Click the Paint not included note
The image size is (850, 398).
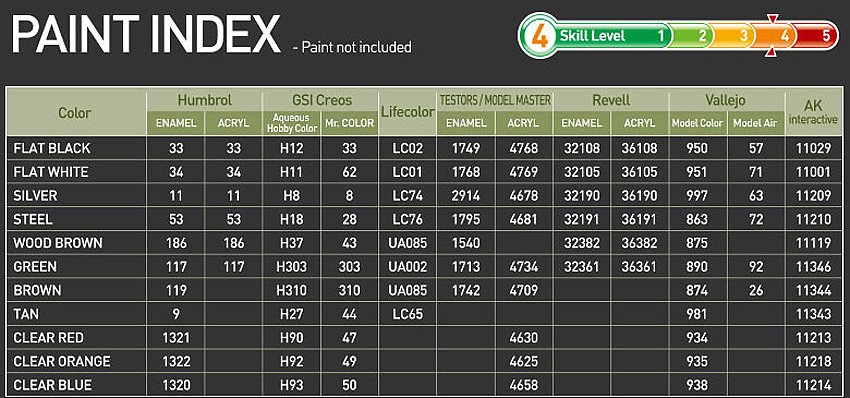[352, 48]
